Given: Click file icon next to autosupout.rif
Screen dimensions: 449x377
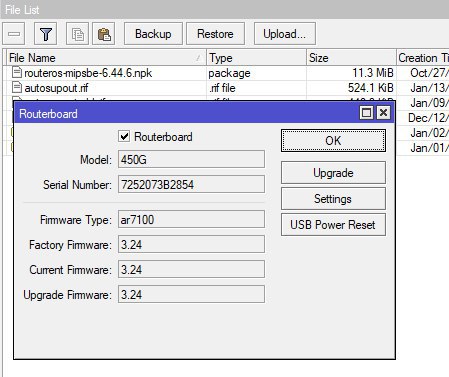Looking at the screenshot, I should click(17, 87).
